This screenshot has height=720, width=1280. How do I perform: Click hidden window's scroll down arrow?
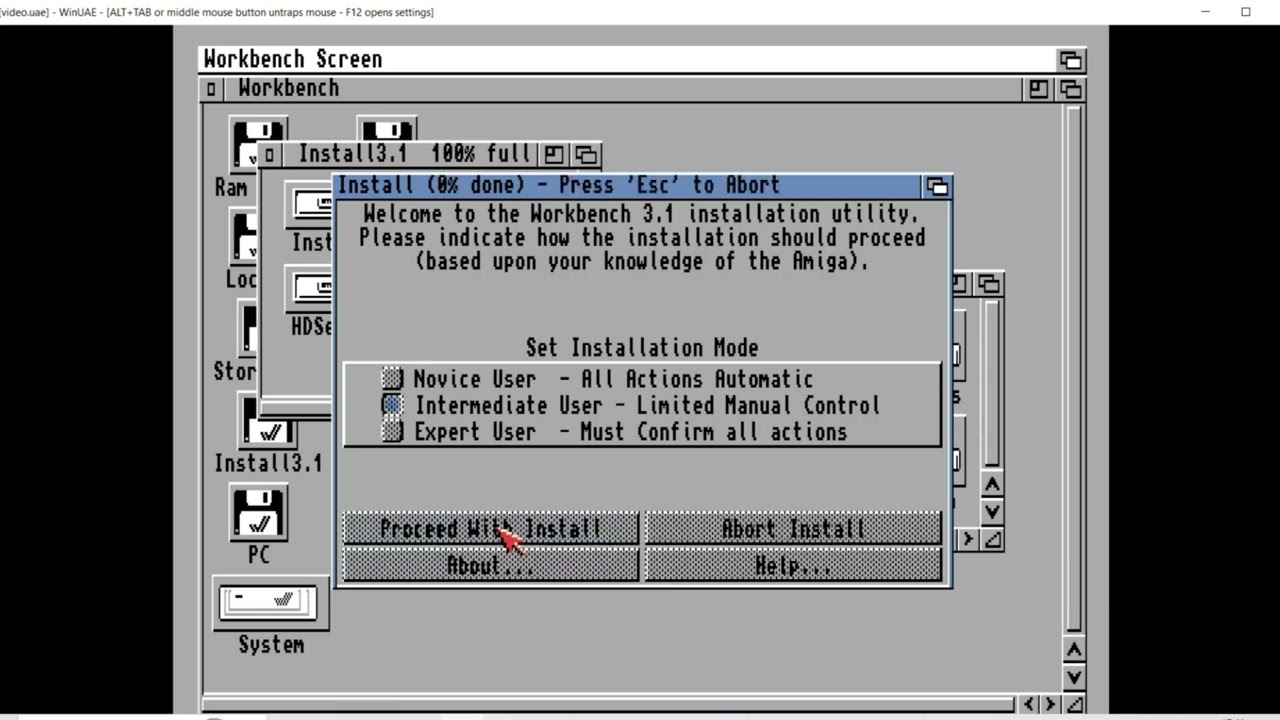992,512
